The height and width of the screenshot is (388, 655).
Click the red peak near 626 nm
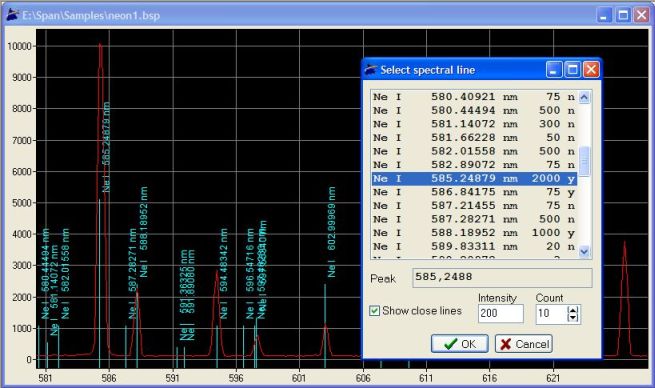tap(624, 299)
